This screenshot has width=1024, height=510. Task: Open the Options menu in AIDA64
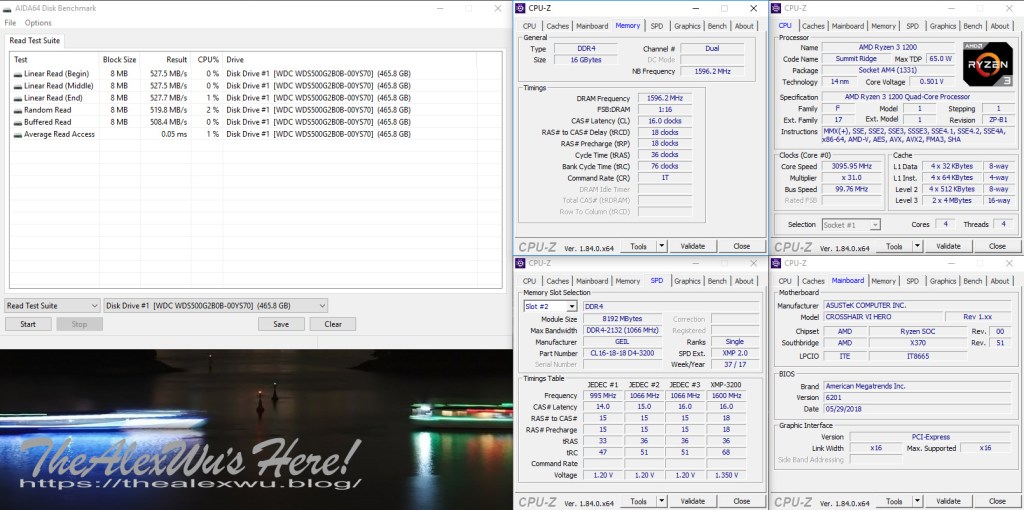pos(38,22)
